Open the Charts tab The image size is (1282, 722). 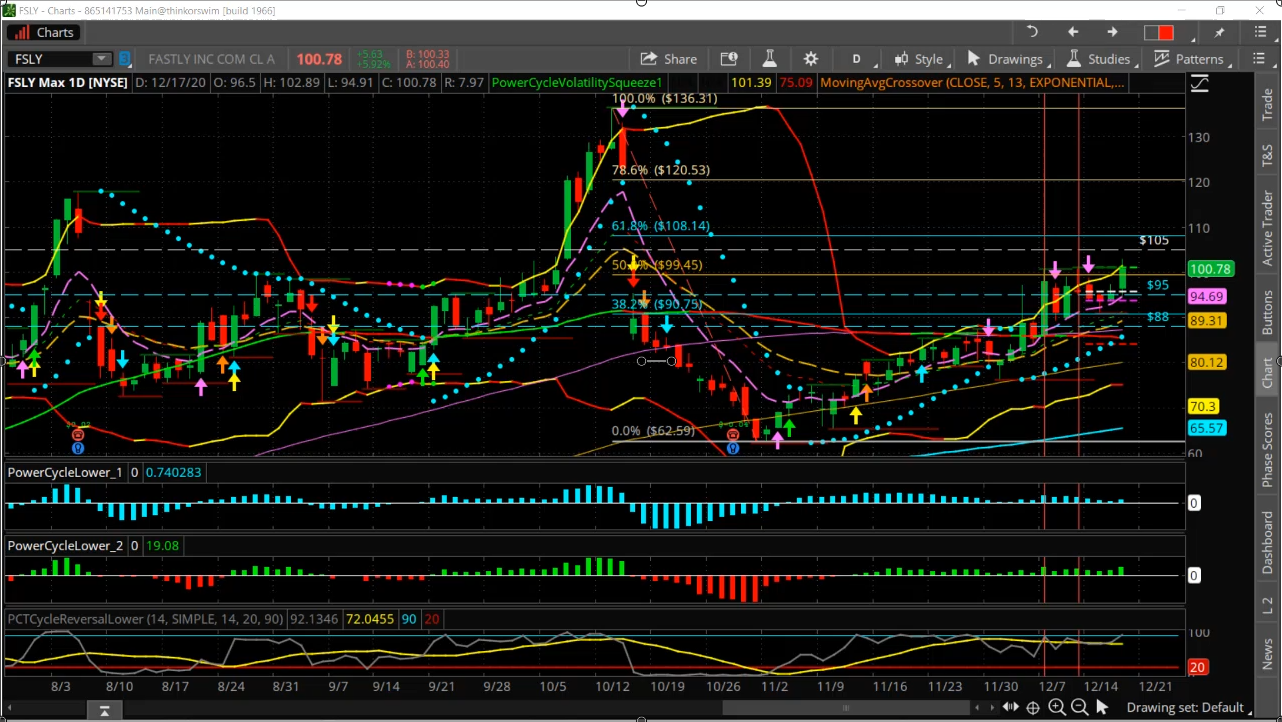(43, 32)
